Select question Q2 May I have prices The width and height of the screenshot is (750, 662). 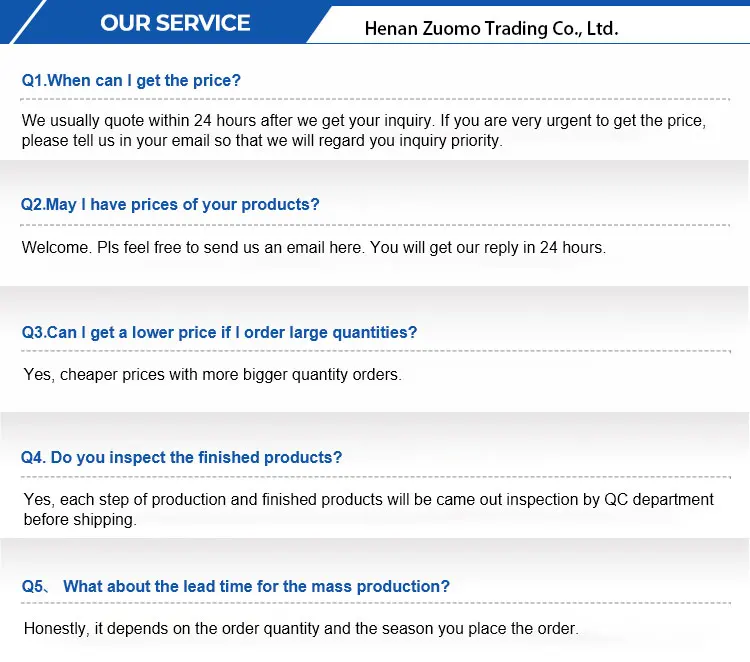170,204
